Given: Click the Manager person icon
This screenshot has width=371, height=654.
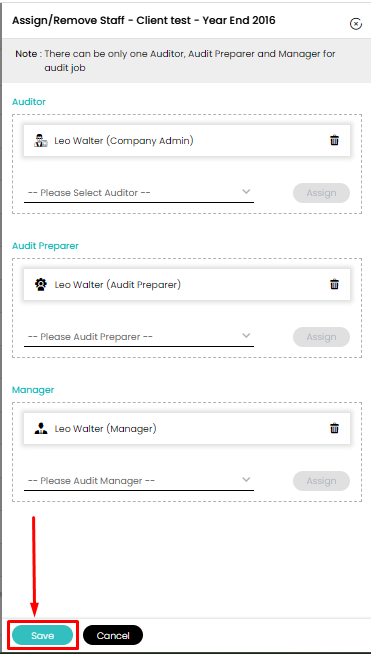Looking at the screenshot, I should [41, 428].
